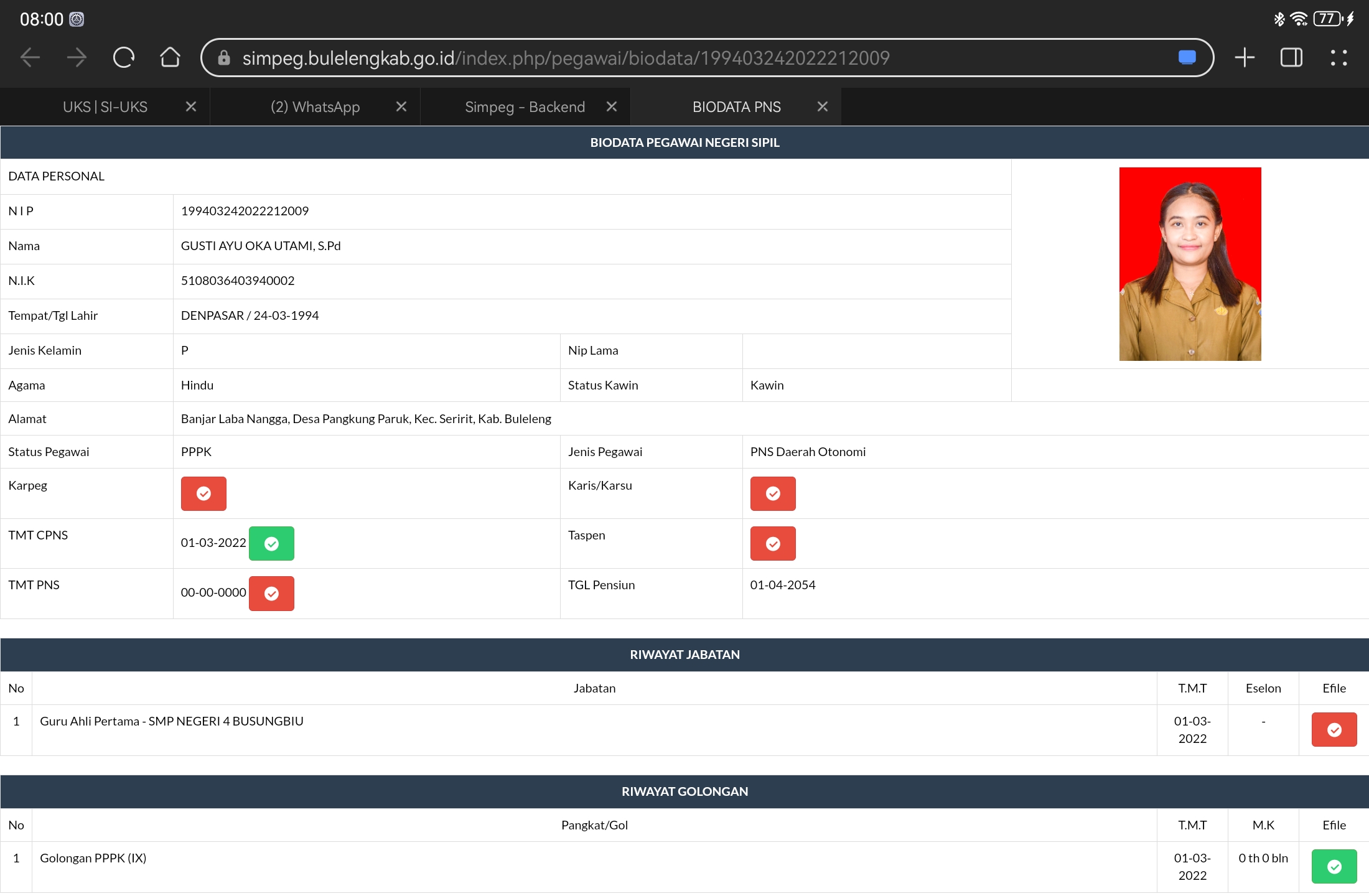Click the green TMT CPNS check button
The image size is (1369, 896).
pyautogui.click(x=271, y=544)
